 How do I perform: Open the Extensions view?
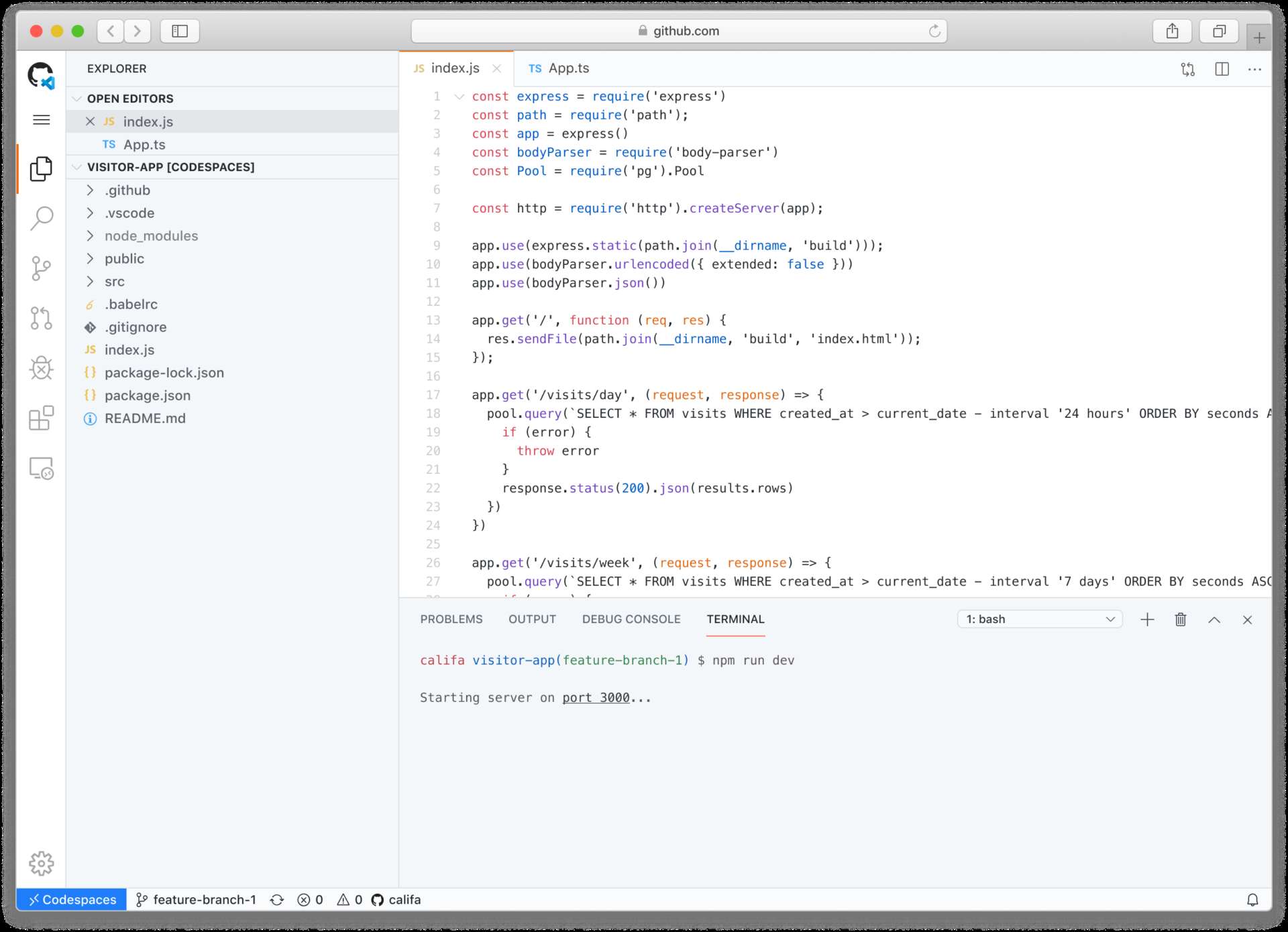pos(41,418)
